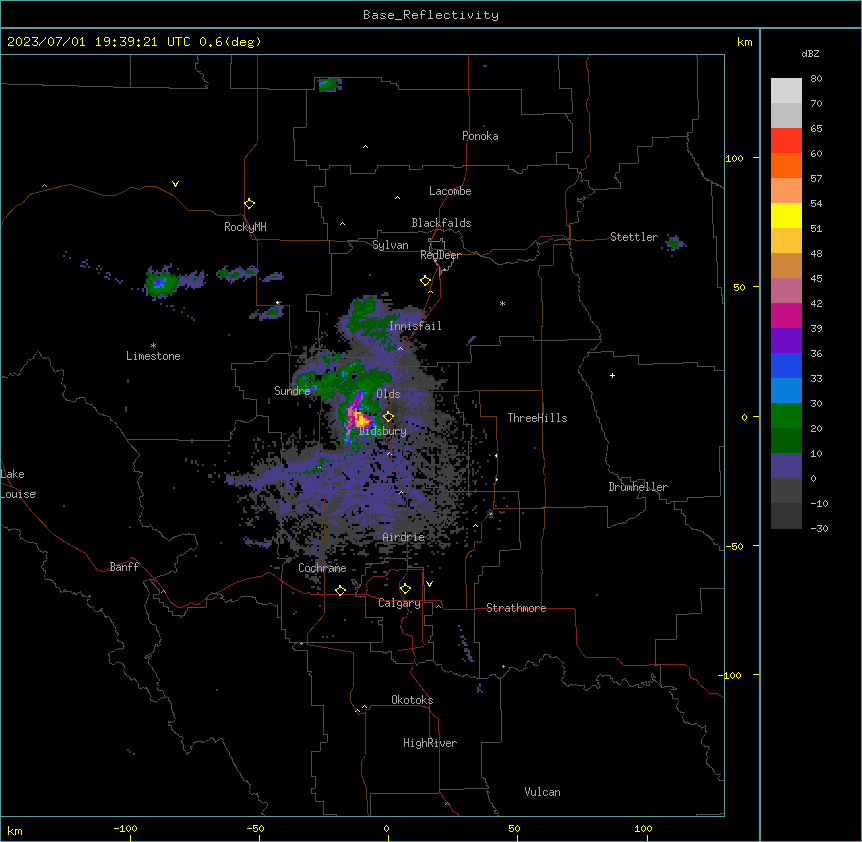This screenshot has height=842, width=862.
Task: Select the 80 dBZ light gray swatch
Action: point(786,91)
